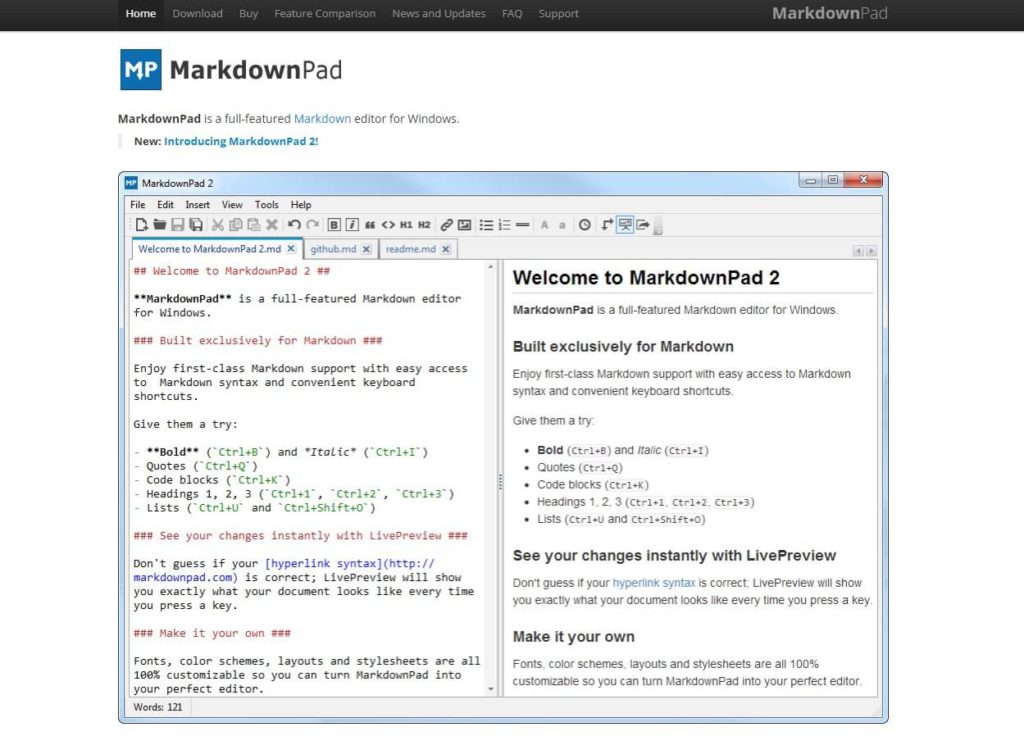This screenshot has height=736, width=1024.
Task: Insert a blockquote with quote icon
Action: (370, 225)
